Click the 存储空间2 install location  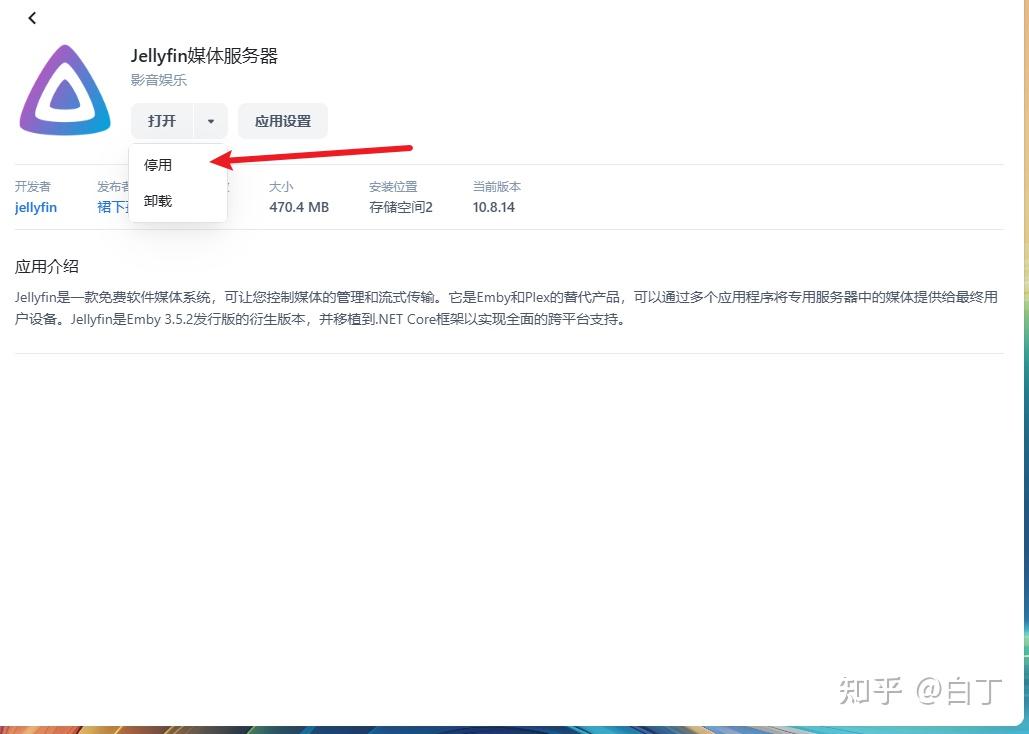click(x=401, y=207)
